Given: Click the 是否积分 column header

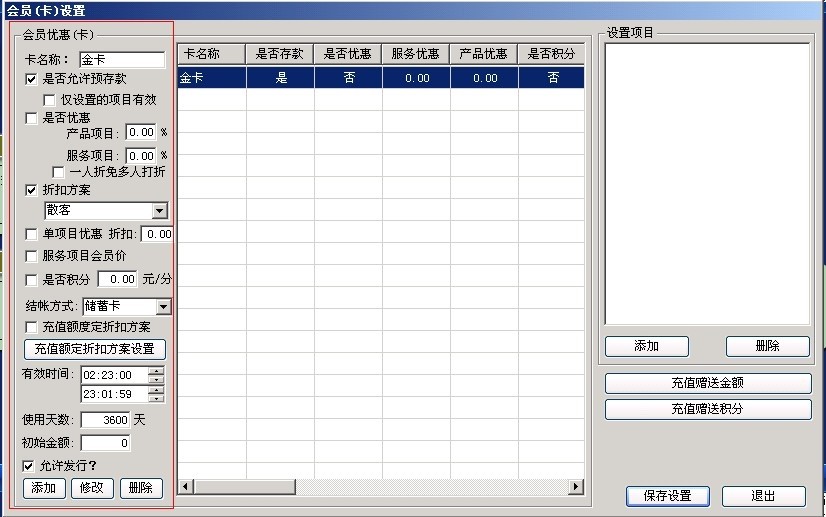Looking at the screenshot, I should pos(551,54).
